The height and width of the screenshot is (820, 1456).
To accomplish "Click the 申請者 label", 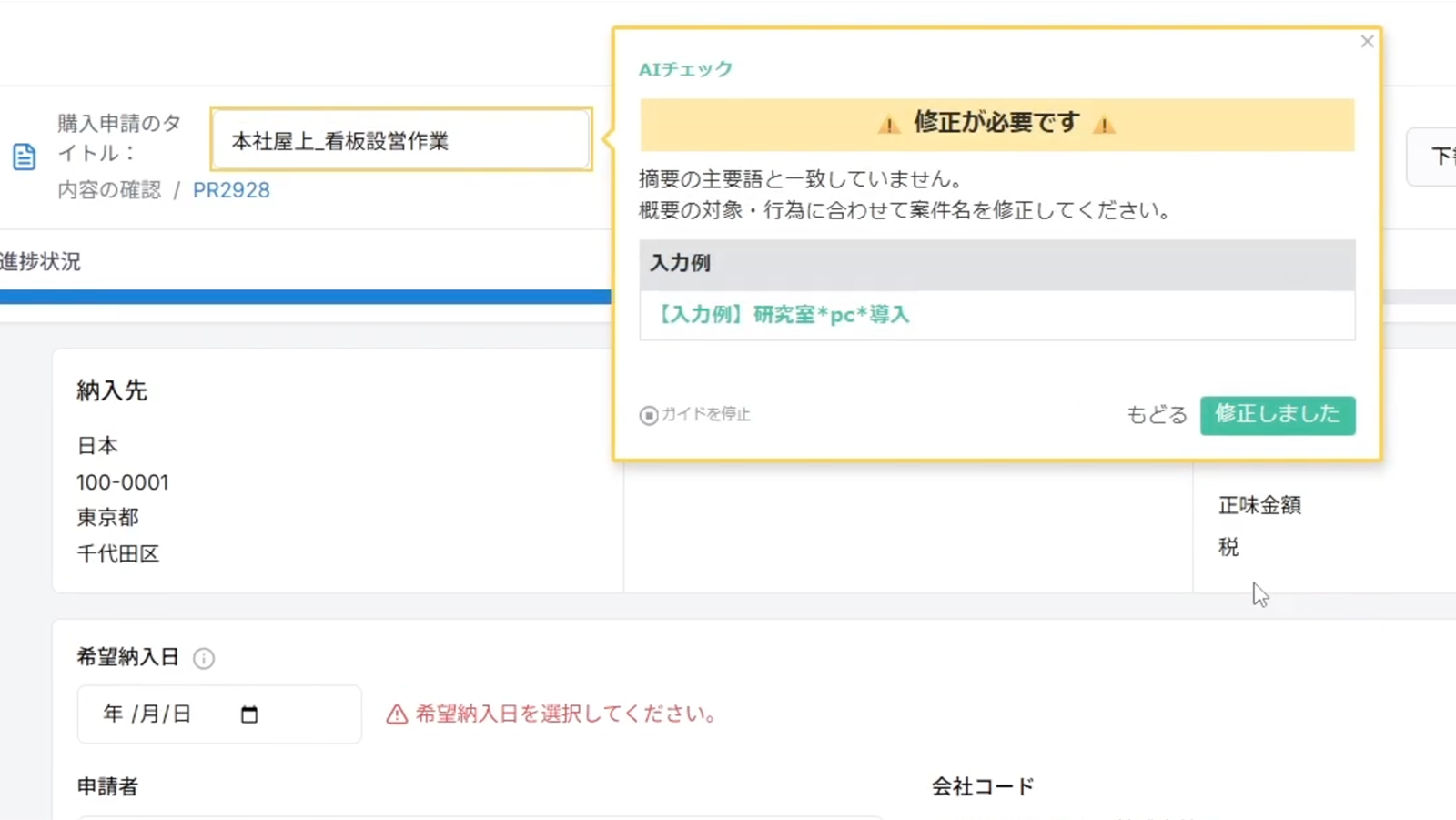I will [x=107, y=786].
